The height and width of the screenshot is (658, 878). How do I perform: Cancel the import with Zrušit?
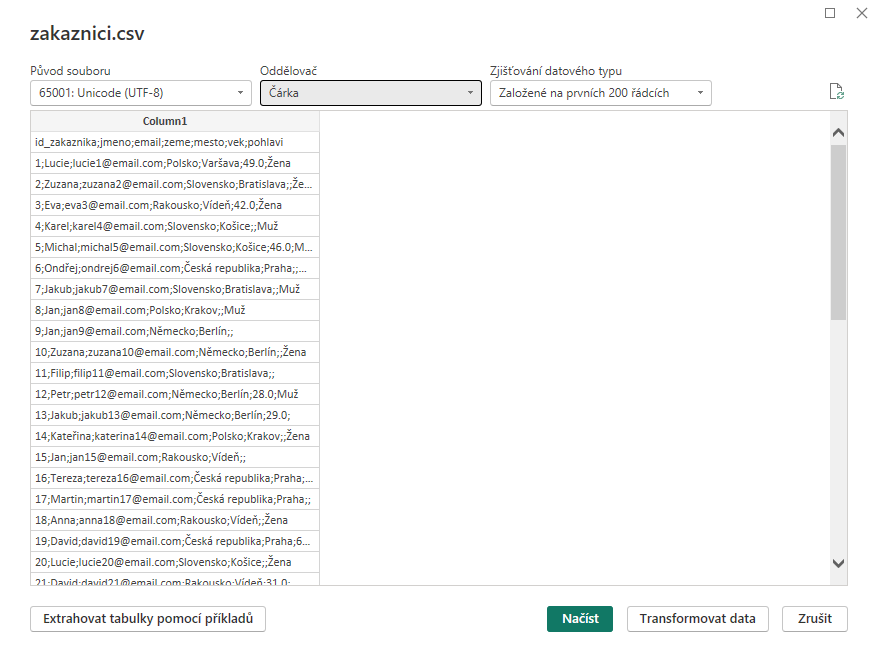(814, 618)
